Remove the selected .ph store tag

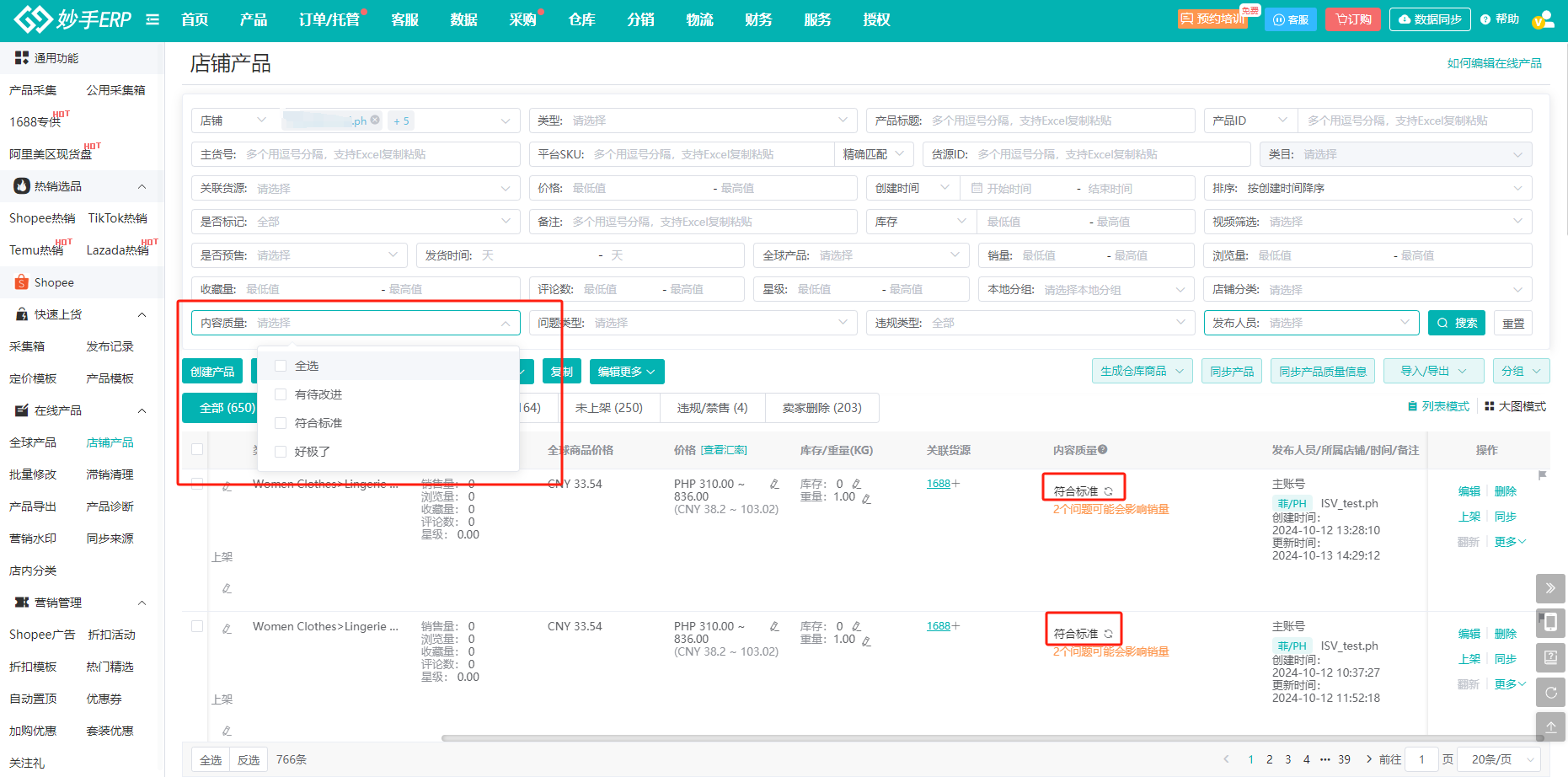(x=375, y=121)
